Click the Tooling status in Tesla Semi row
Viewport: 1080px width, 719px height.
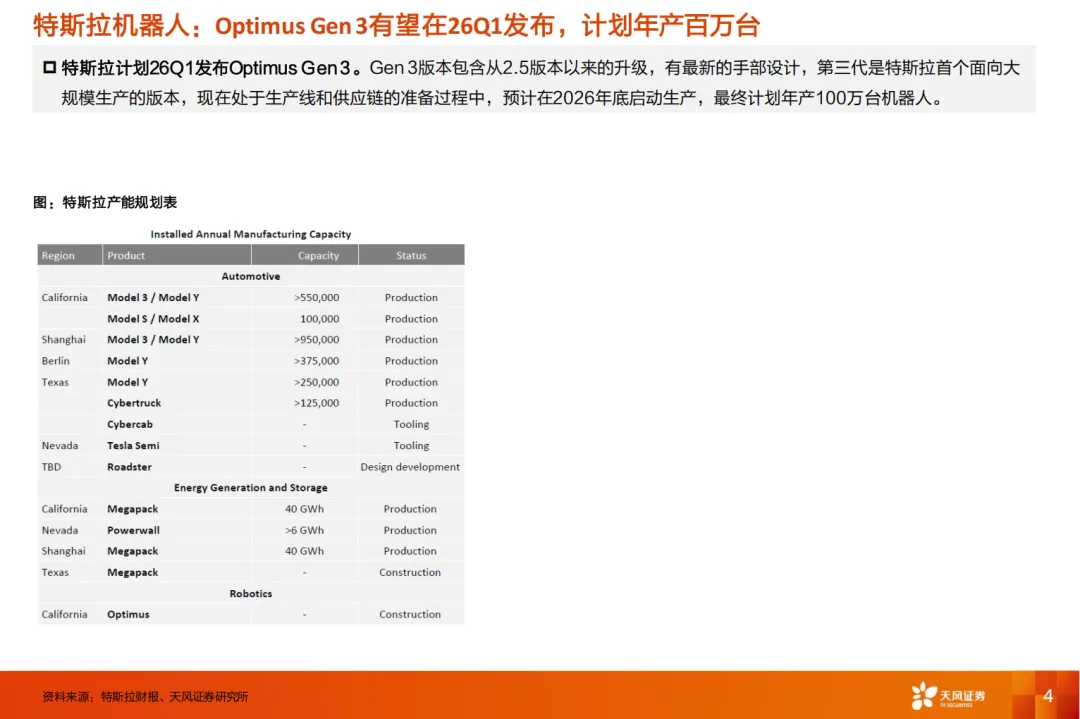tap(411, 446)
